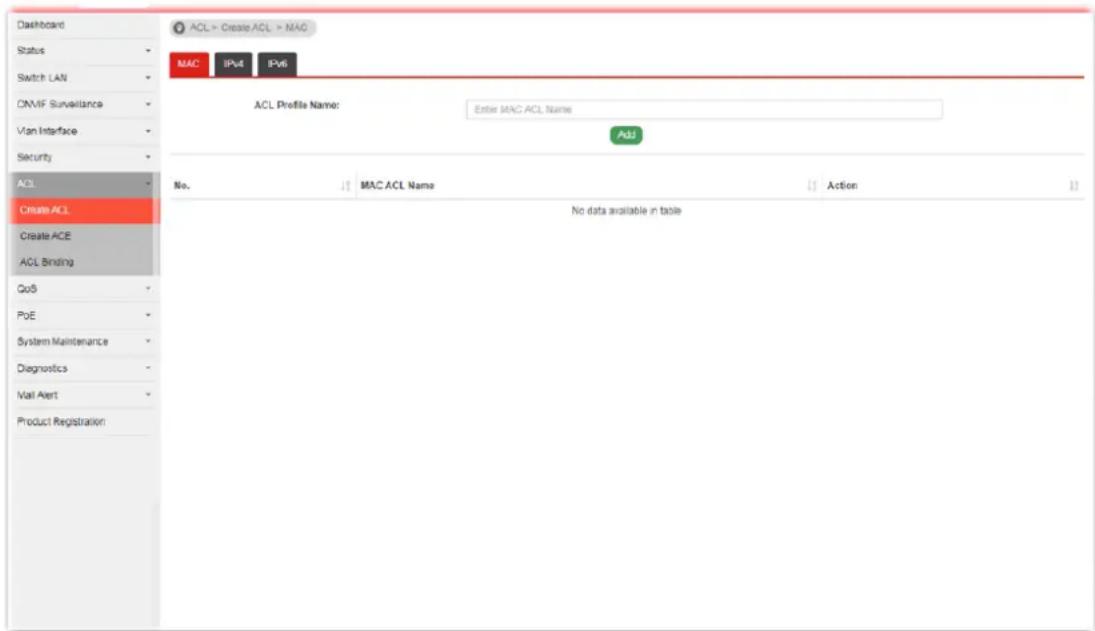Click the ACL Profile Name label

click(297, 105)
